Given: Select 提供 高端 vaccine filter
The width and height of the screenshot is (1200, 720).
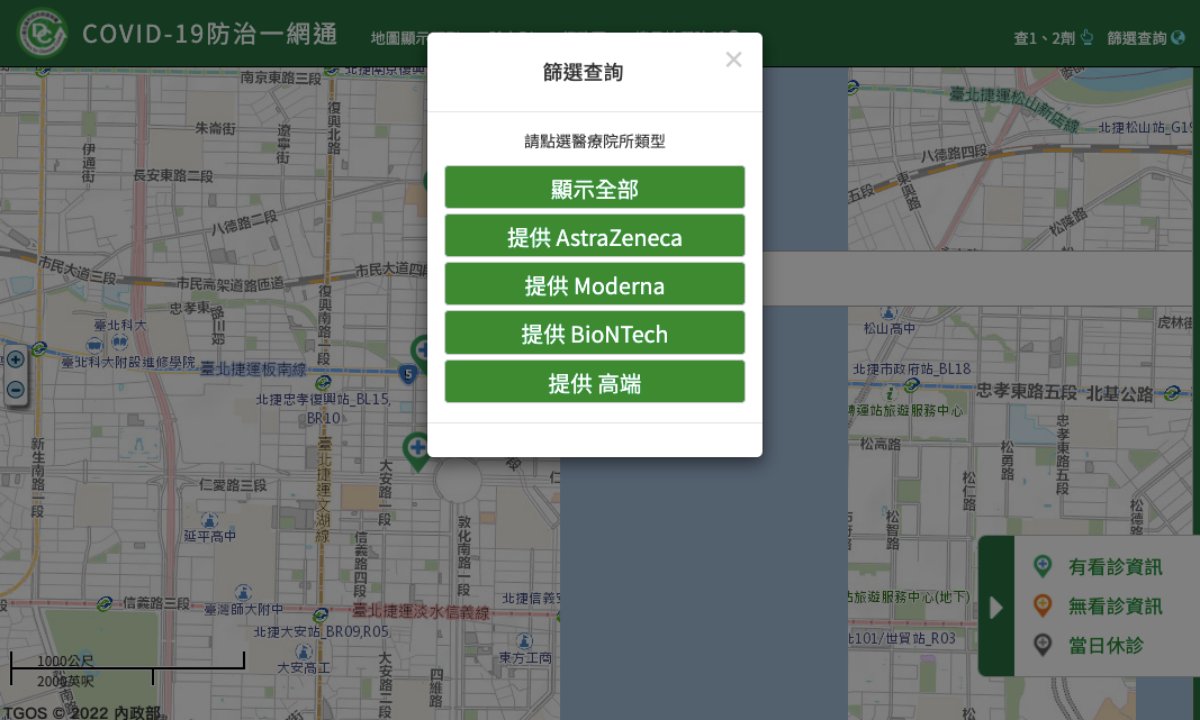Looking at the screenshot, I should pos(594,382).
